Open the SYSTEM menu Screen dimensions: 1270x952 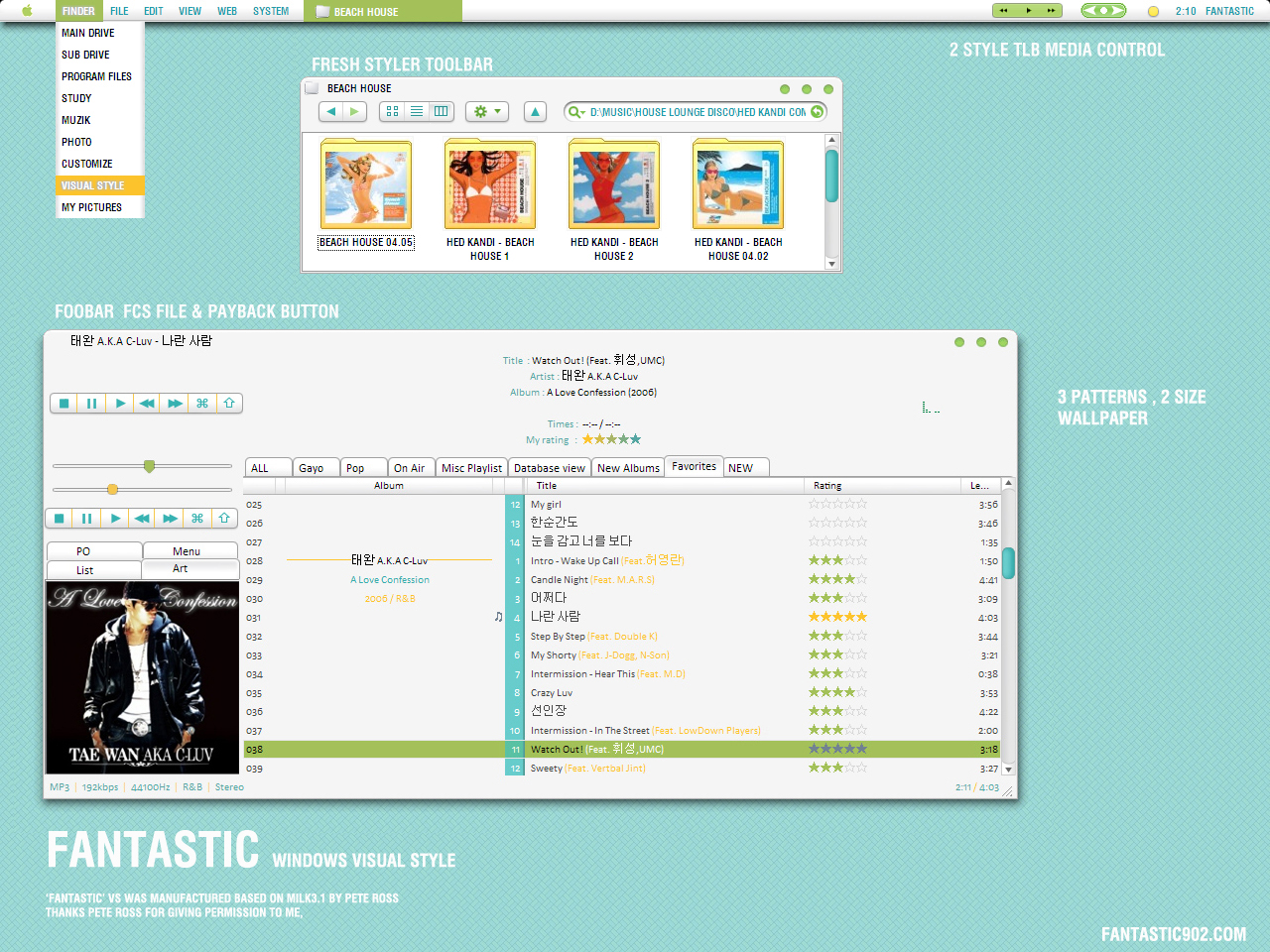271,11
